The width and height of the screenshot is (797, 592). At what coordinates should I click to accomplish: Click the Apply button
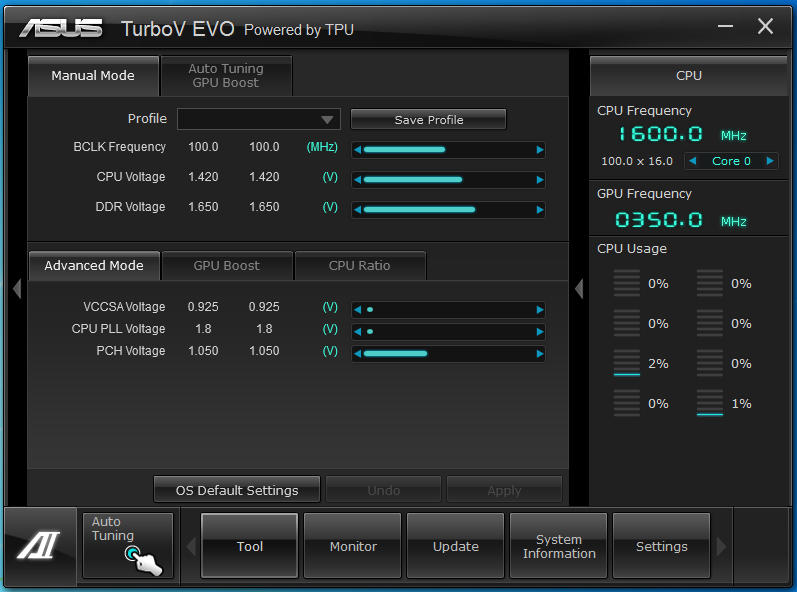504,490
